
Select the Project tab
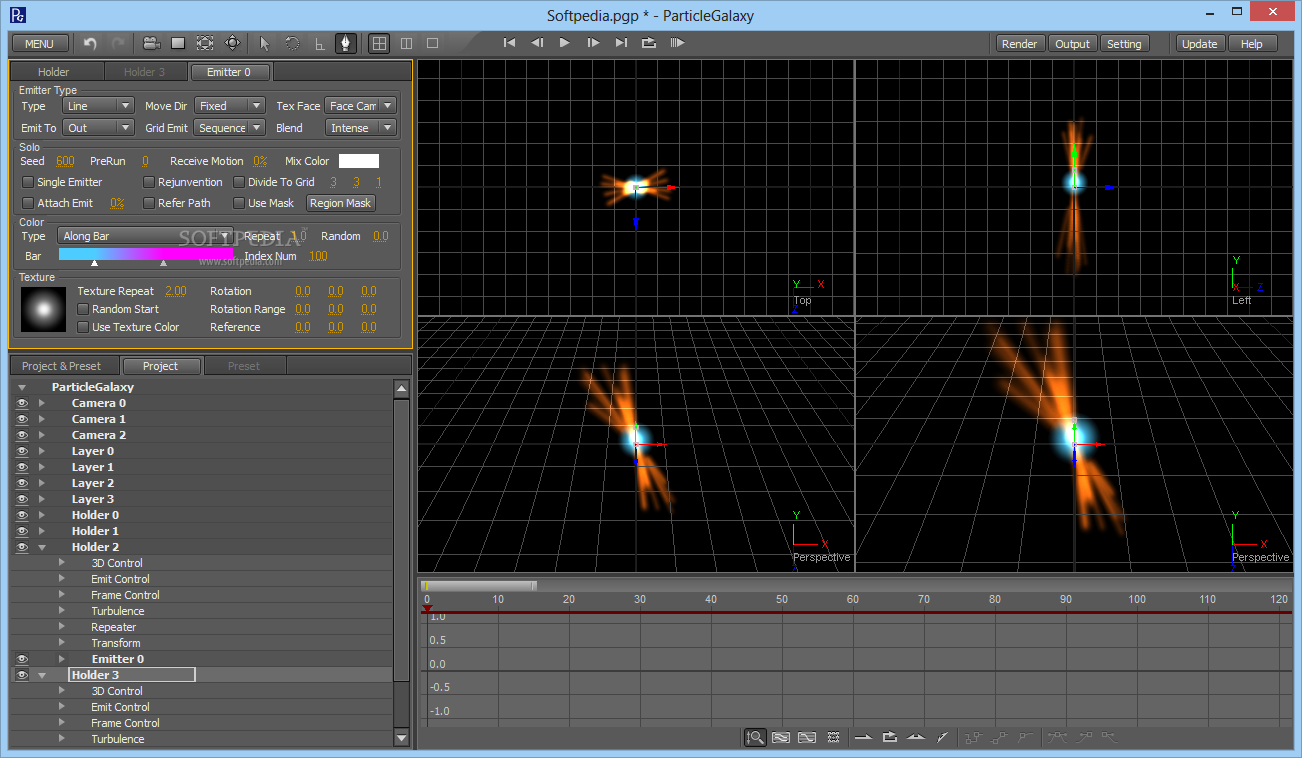pos(160,366)
